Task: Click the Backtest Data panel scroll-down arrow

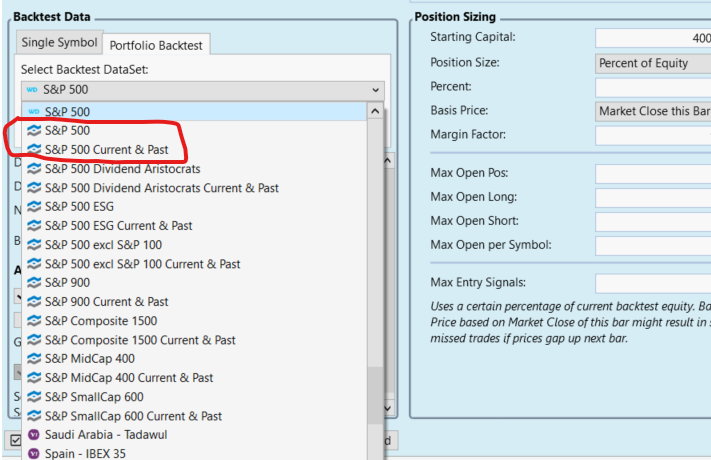Action: click(x=388, y=408)
